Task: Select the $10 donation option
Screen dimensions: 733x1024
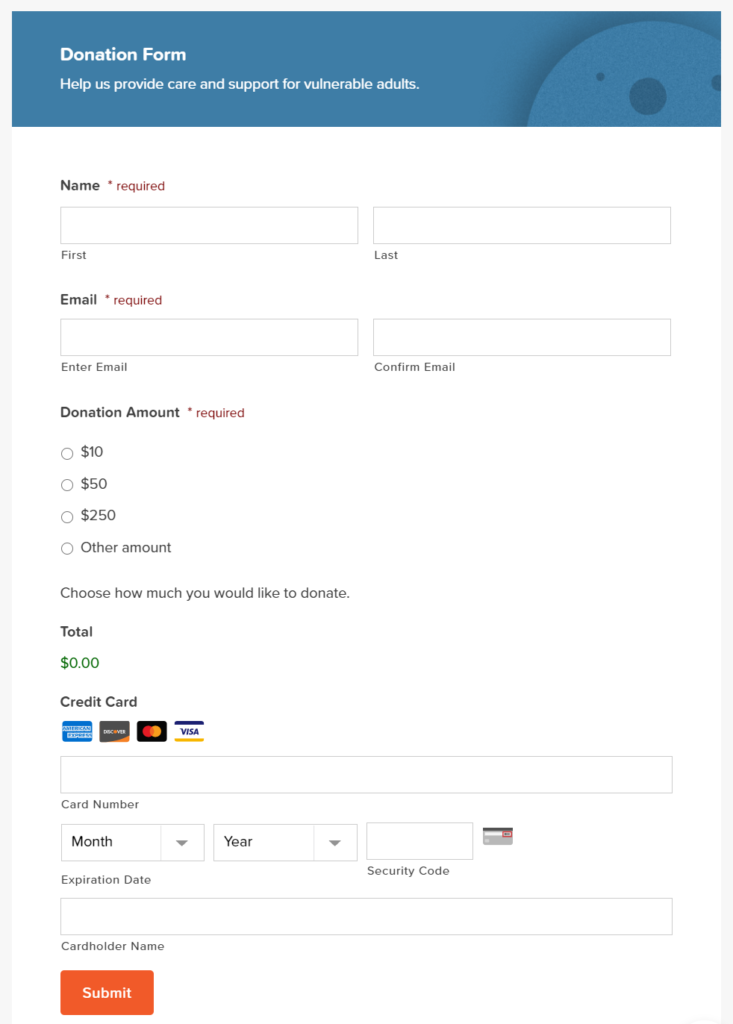Action: pyautogui.click(x=67, y=453)
